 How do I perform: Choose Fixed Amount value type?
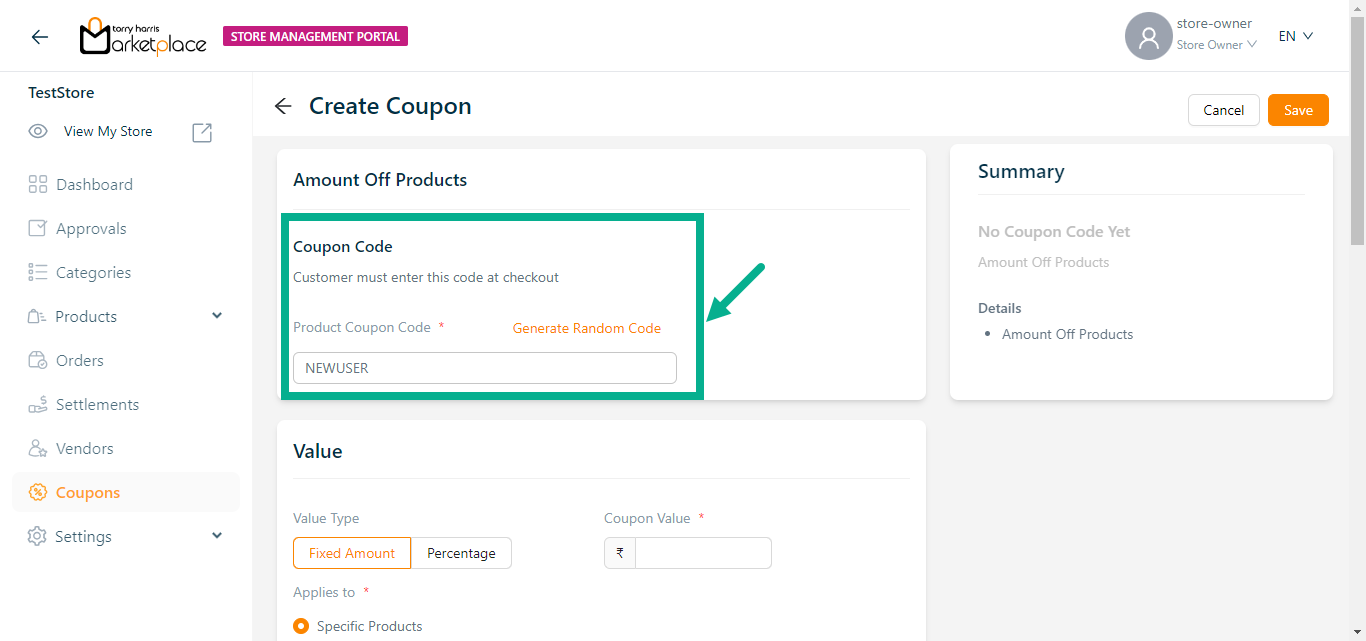352,553
